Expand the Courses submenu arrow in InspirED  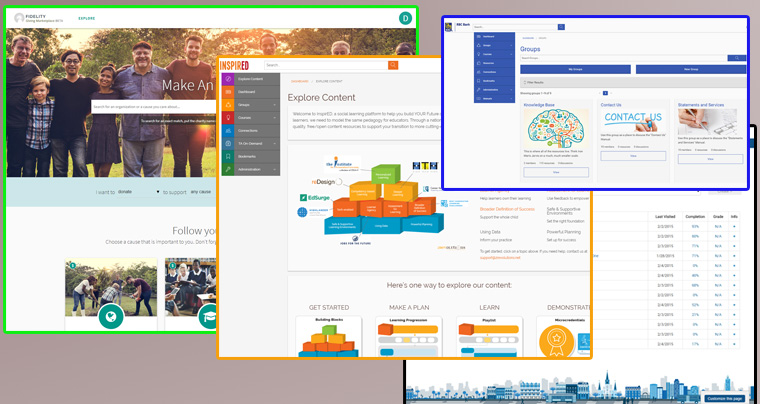pyautogui.click(x=274, y=118)
